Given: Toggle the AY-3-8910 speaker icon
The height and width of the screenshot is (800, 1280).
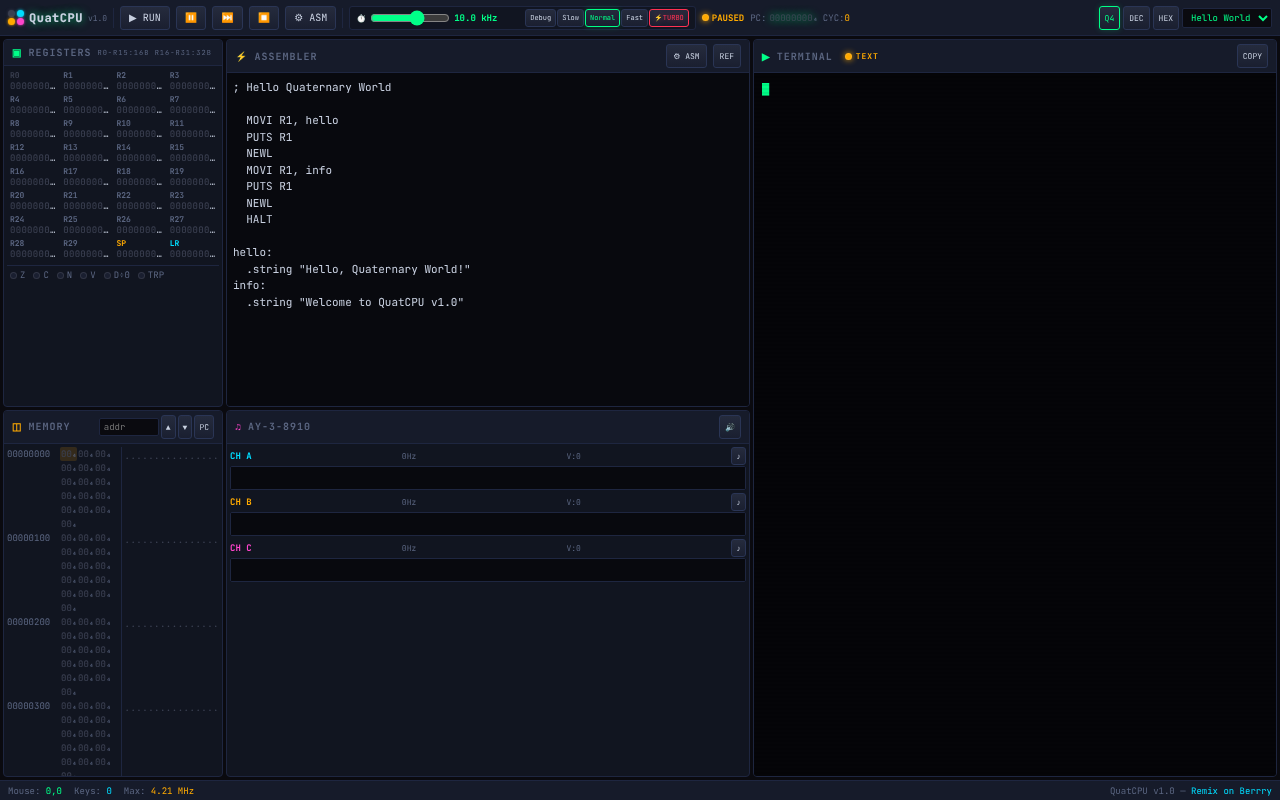Looking at the screenshot, I should point(730,427).
